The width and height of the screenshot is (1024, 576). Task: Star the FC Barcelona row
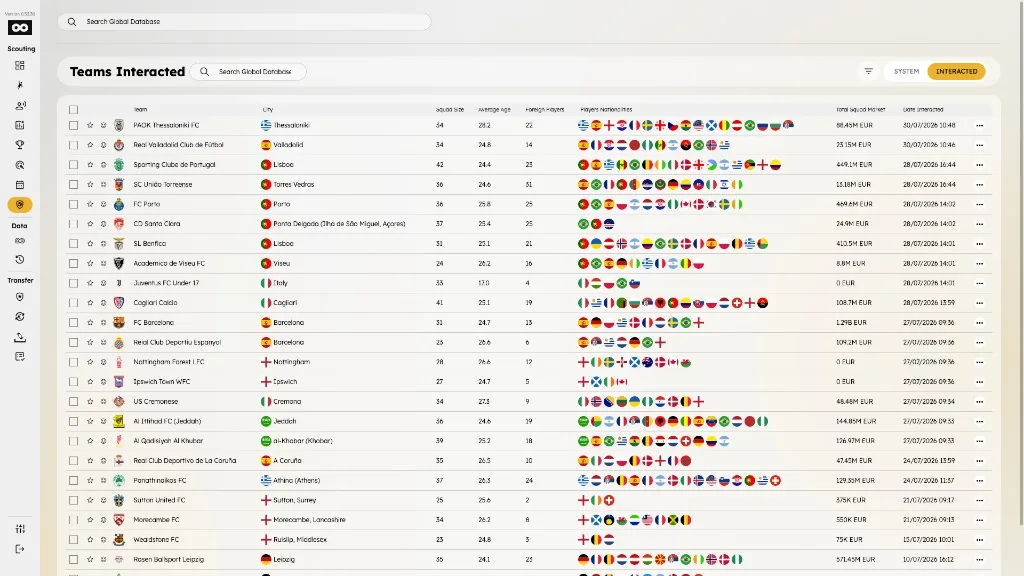point(90,323)
